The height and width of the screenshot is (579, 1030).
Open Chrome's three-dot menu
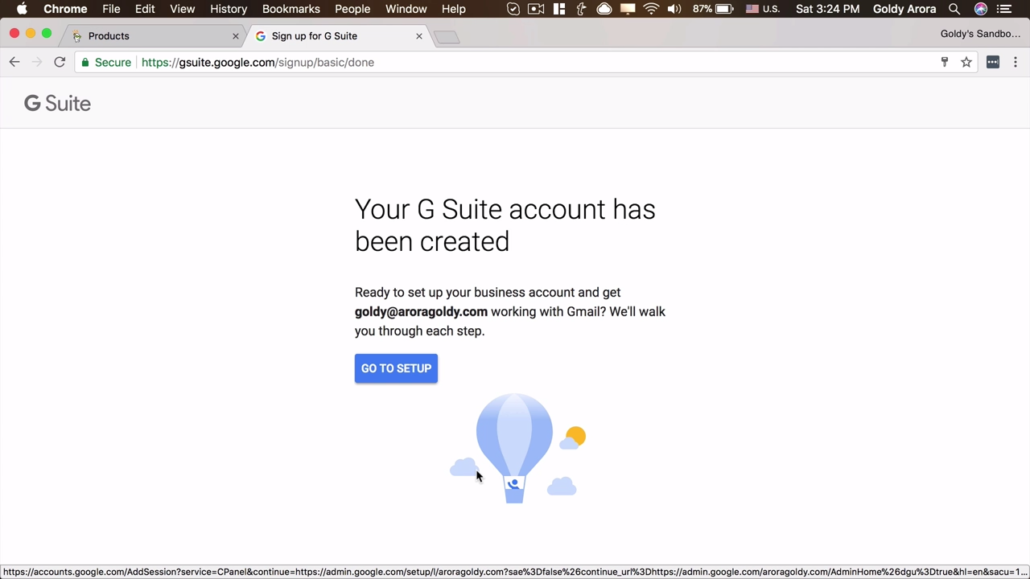pyautogui.click(x=1016, y=62)
